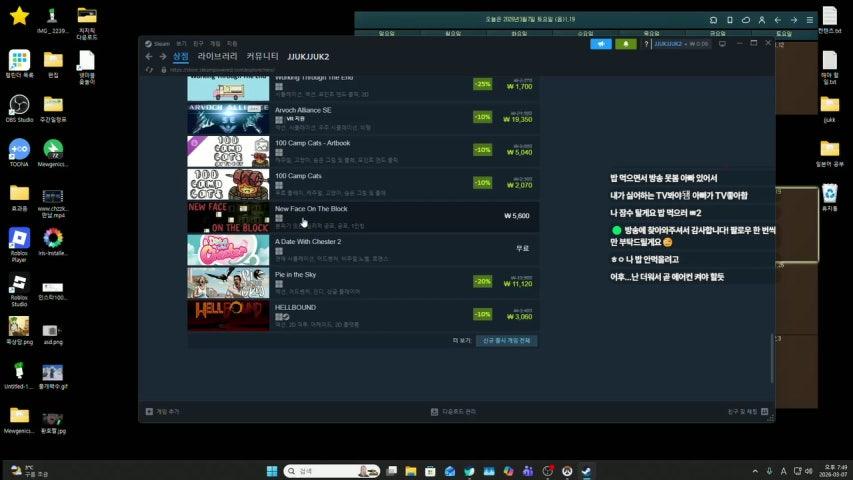Switch to the 라이브러리 tab

[x=217, y=57]
